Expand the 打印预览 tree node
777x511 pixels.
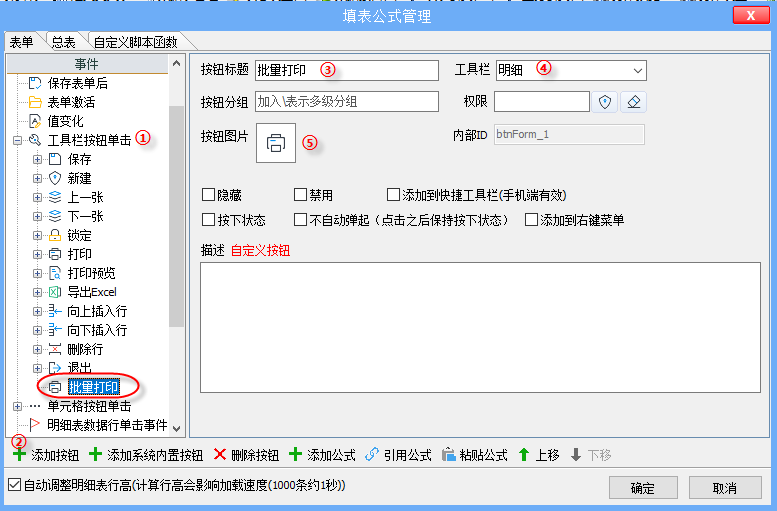[x=37, y=274]
